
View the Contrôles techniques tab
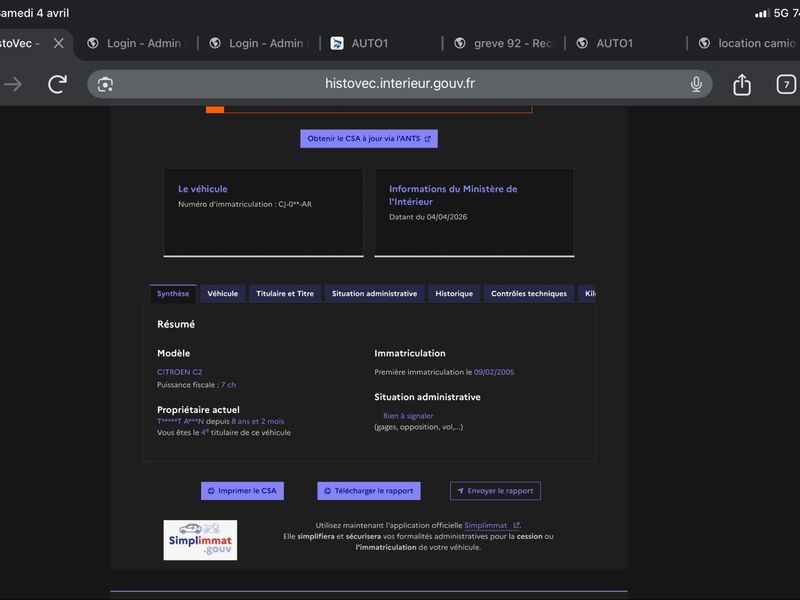click(x=529, y=294)
